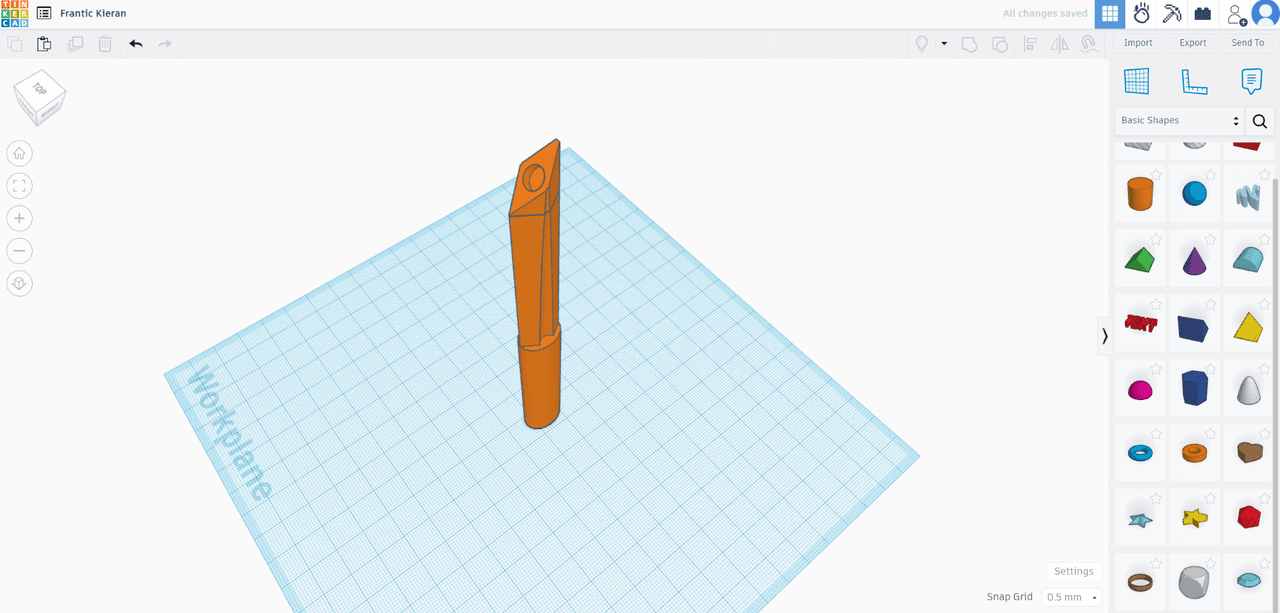Screen dimensions: 1280x613
Task: Open the Blocks pickaxe icon
Action: click(1172, 14)
